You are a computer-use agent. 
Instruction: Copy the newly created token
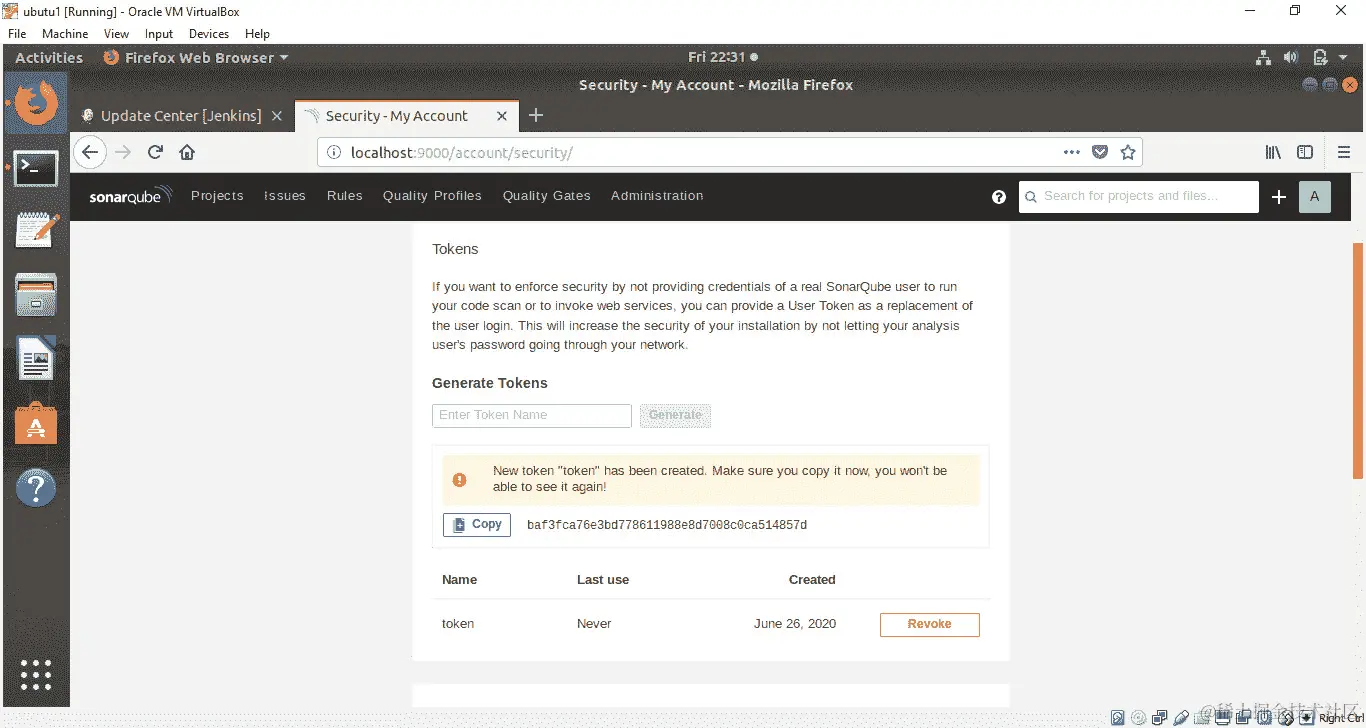pyautogui.click(x=477, y=525)
